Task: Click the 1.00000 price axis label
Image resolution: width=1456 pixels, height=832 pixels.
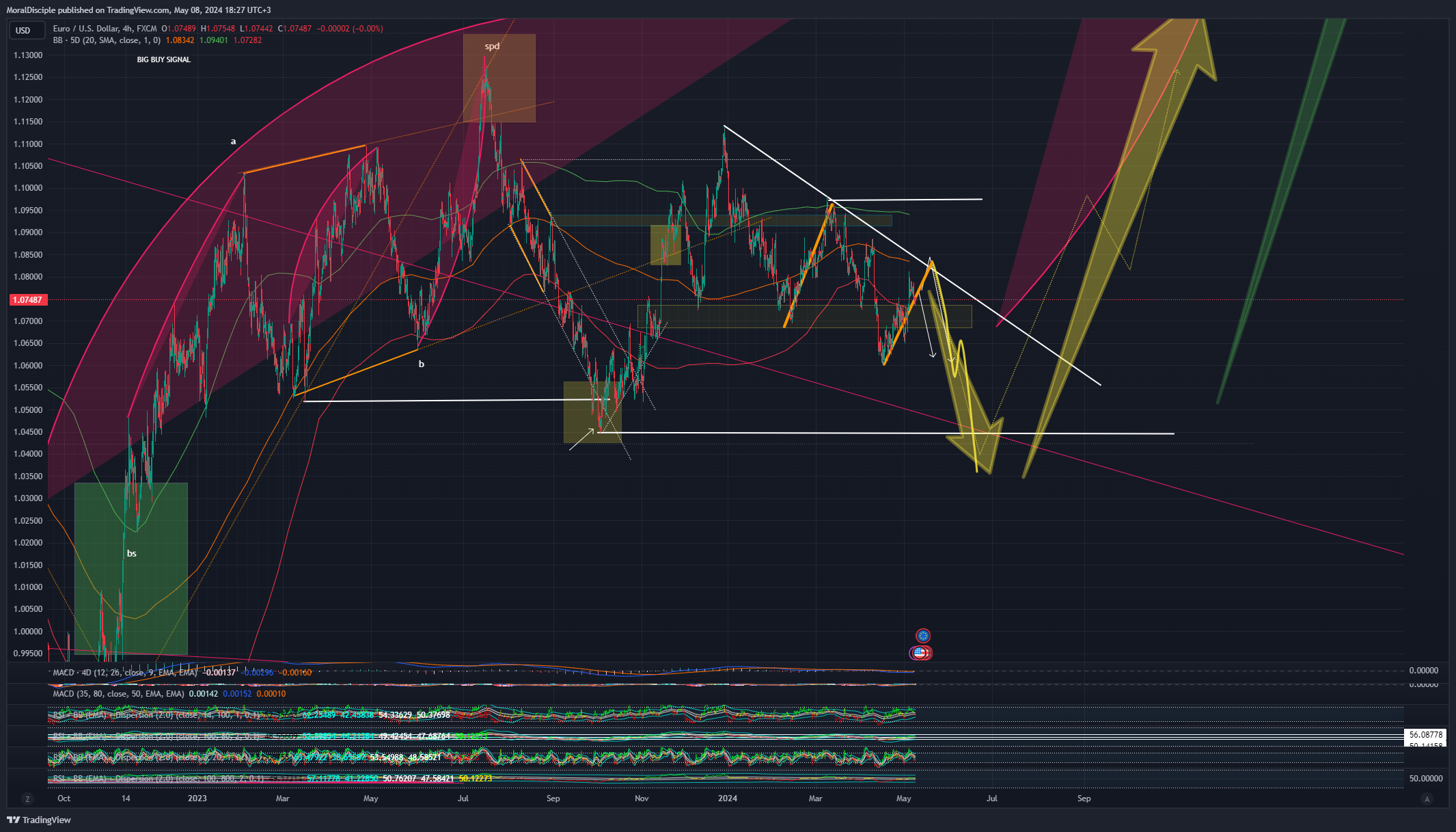Action: coord(28,632)
